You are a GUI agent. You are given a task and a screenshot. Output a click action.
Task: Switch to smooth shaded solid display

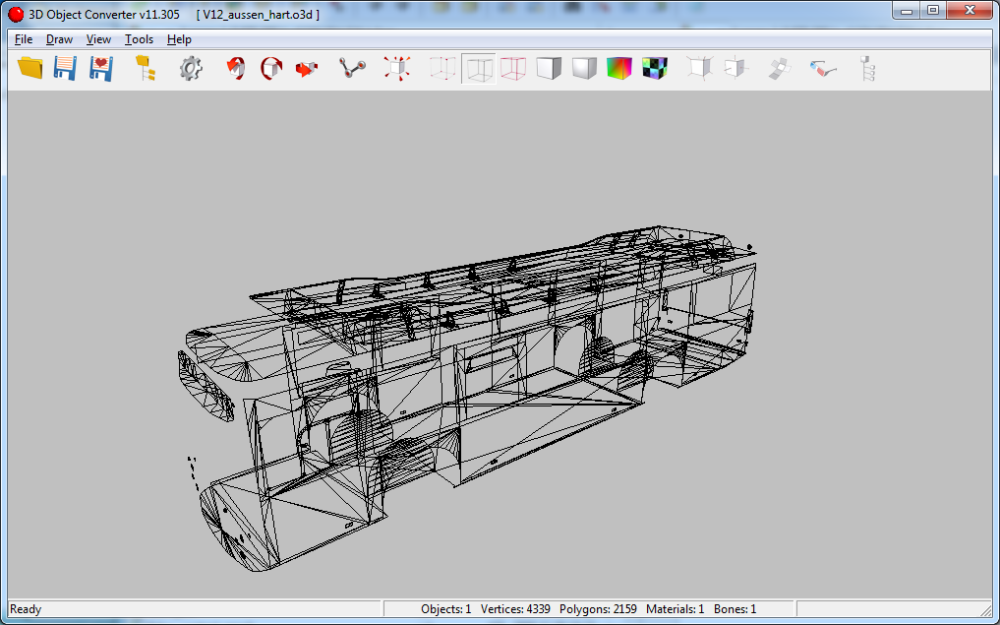tap(584, 68)
